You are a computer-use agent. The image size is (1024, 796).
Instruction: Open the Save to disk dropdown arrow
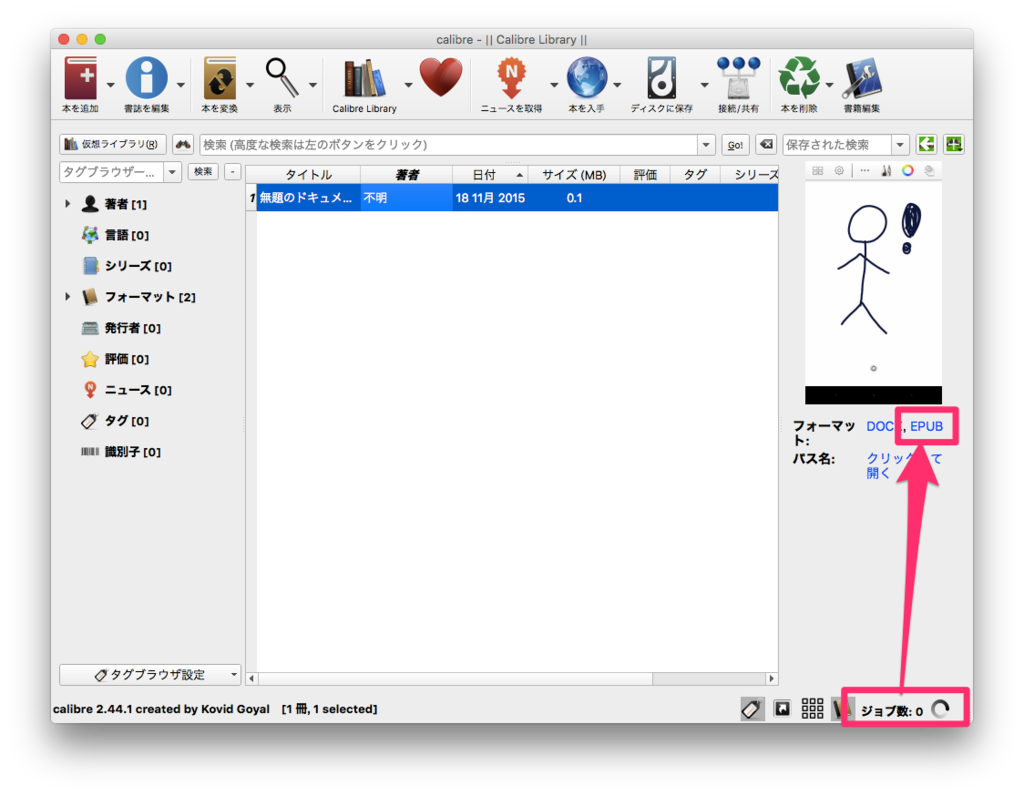coord(704,85)
